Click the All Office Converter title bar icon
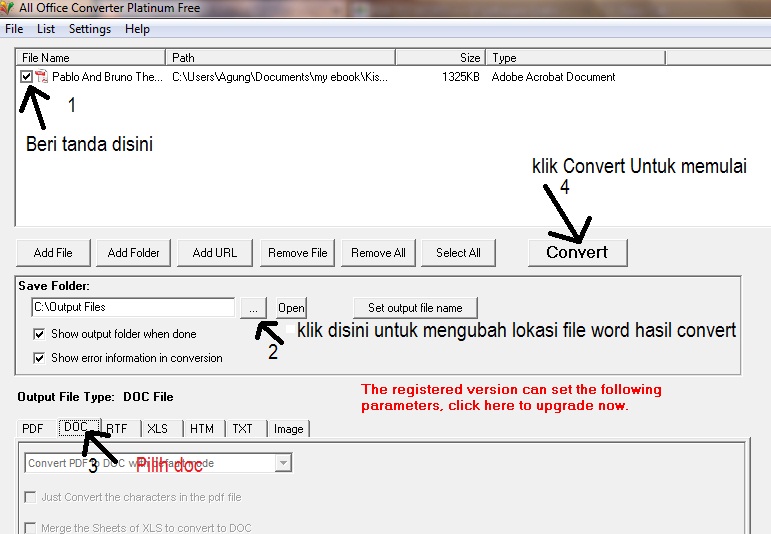The height and width of the screenshot is (534, 771). pos(7,7)
